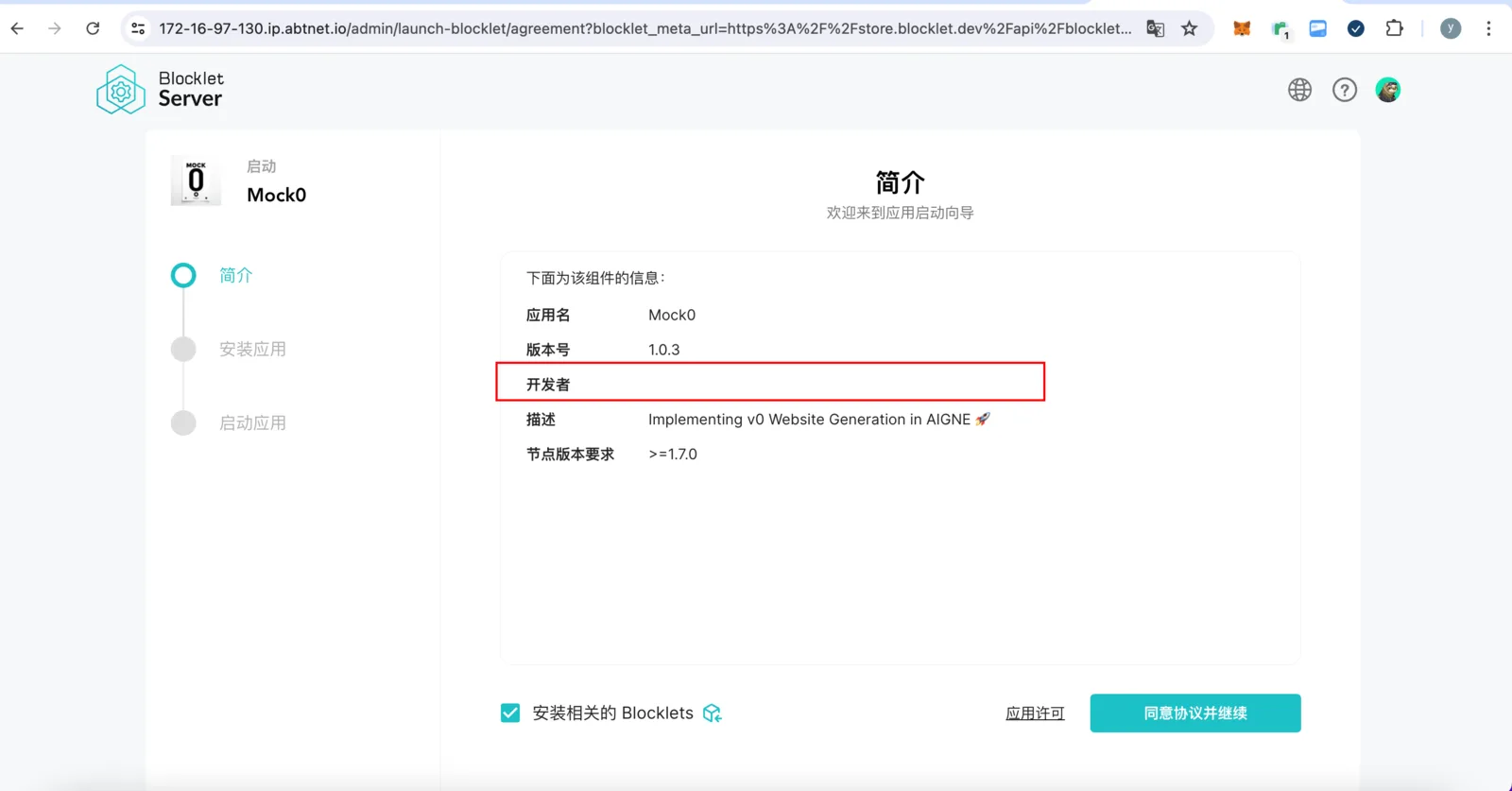This screenshot has width=1512, height=791.
Task: Click the version value 1.0.3
Action: [664, 350]
